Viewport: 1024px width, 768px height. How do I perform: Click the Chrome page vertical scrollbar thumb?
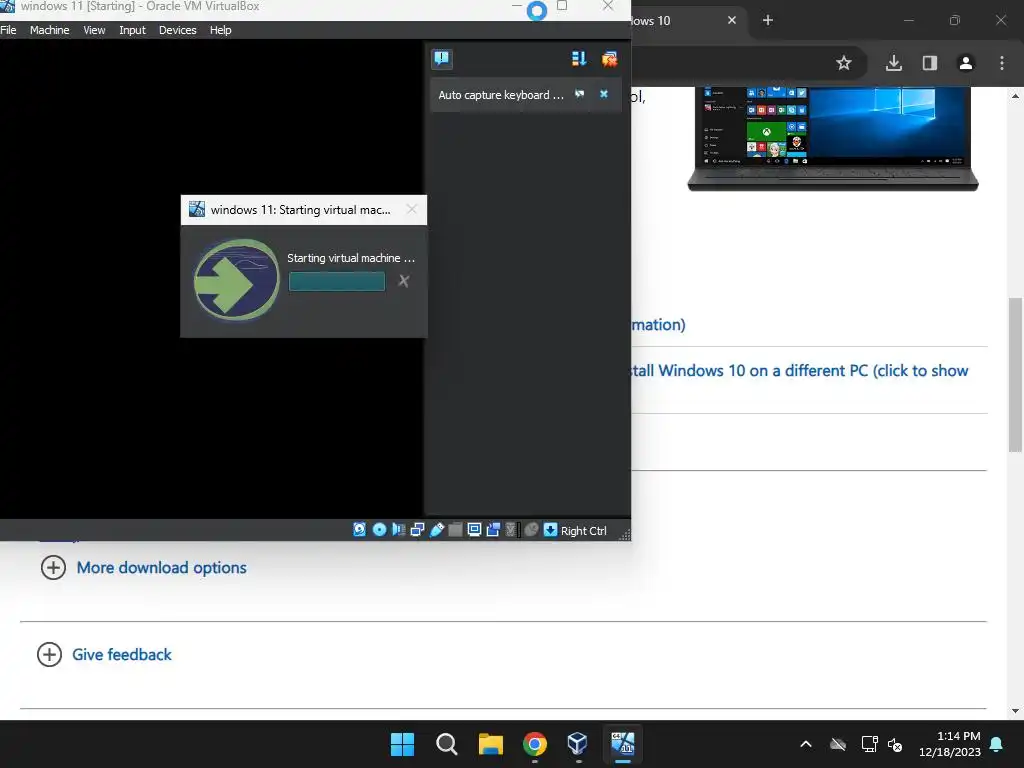tap(1016, 374)
